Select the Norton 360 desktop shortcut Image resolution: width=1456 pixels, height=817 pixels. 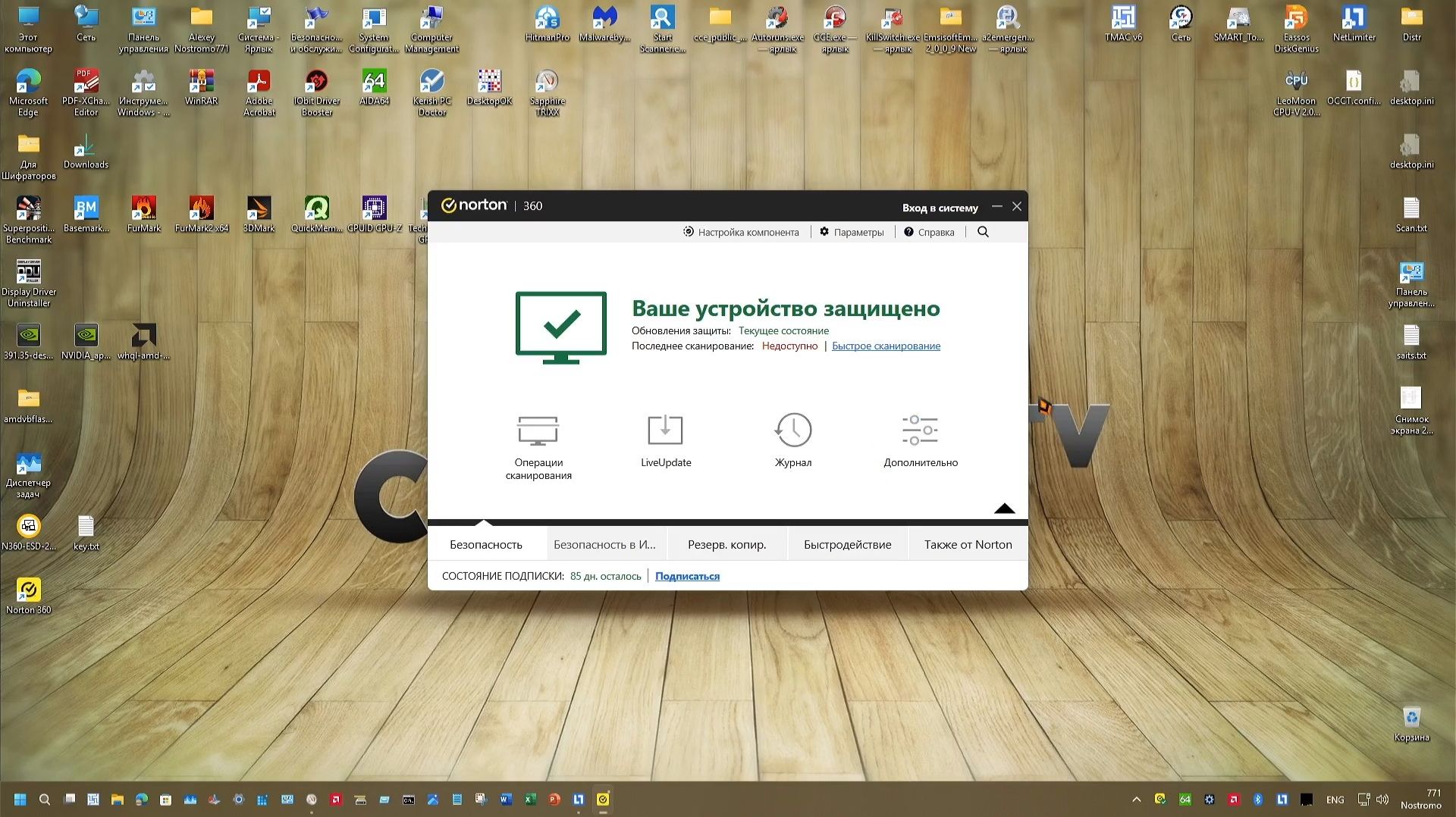pyautogui.click(x=29, y=596)
